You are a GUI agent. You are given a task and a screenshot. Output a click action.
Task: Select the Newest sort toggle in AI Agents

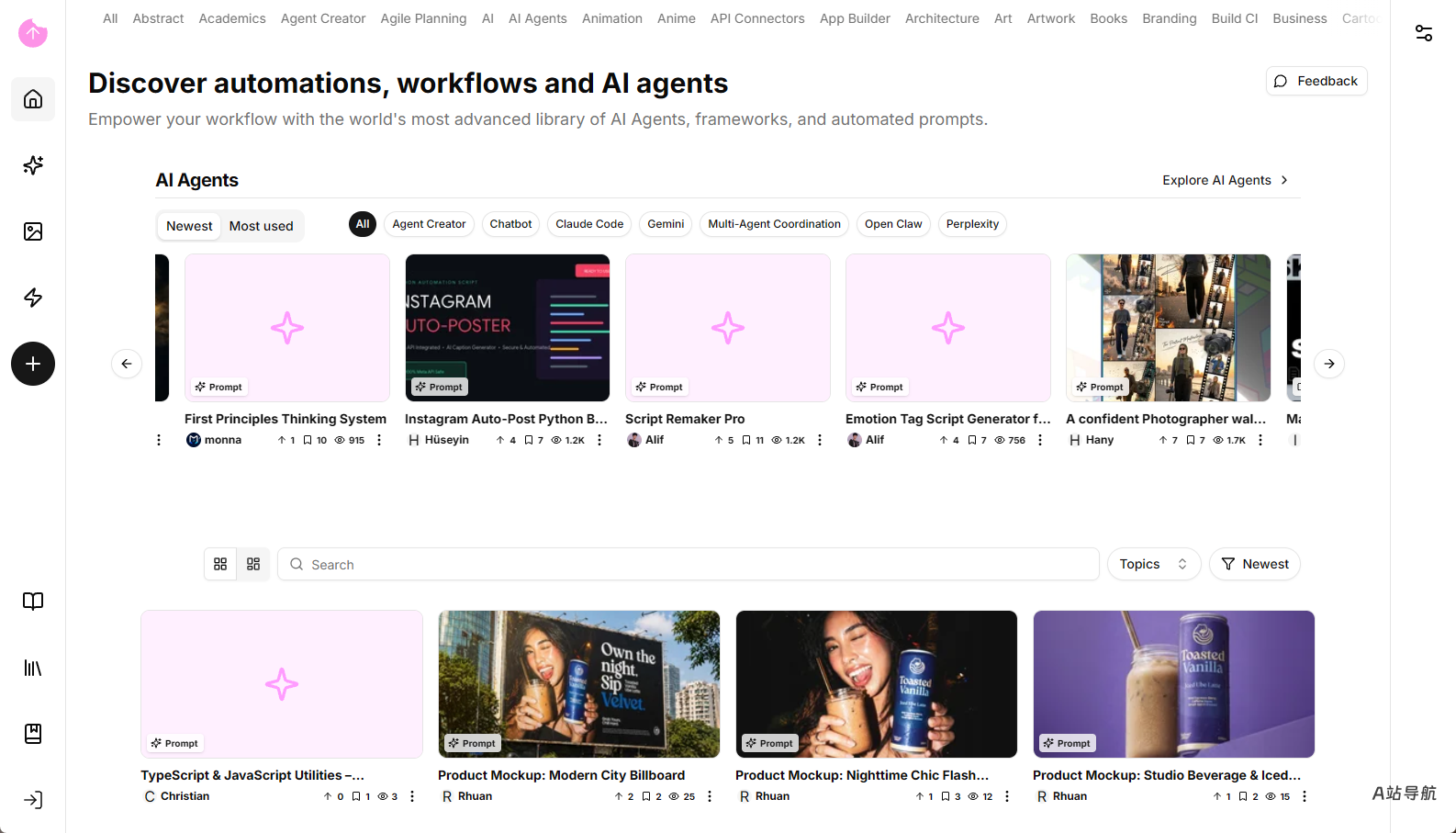pos(189,226)
